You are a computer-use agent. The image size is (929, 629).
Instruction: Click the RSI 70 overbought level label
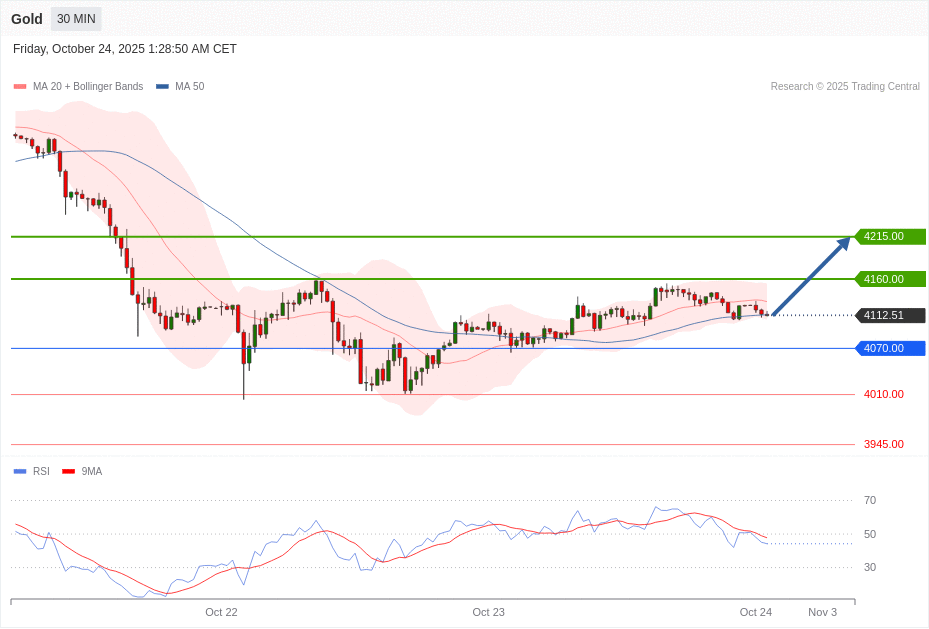[869, 500]
